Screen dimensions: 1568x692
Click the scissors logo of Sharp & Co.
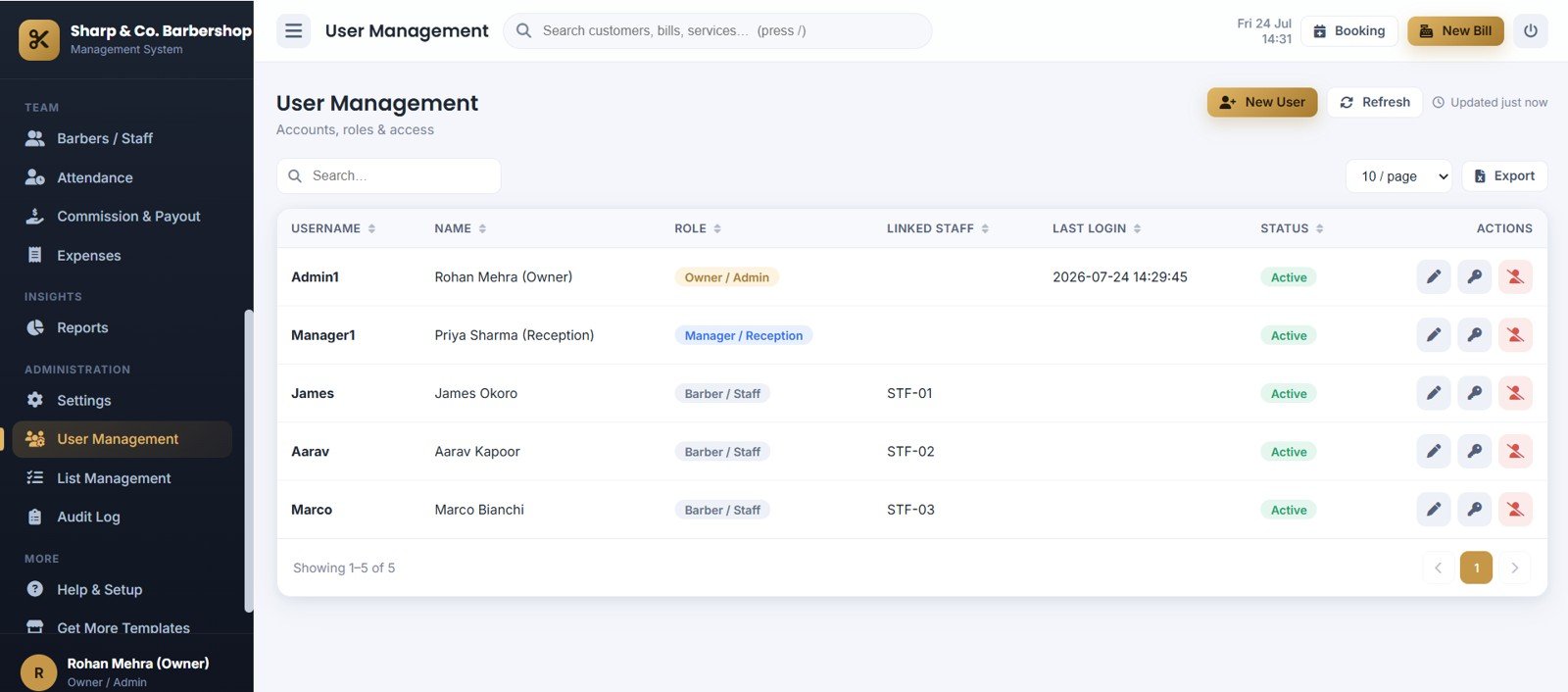pyautogui.click(x=39, y=39)
